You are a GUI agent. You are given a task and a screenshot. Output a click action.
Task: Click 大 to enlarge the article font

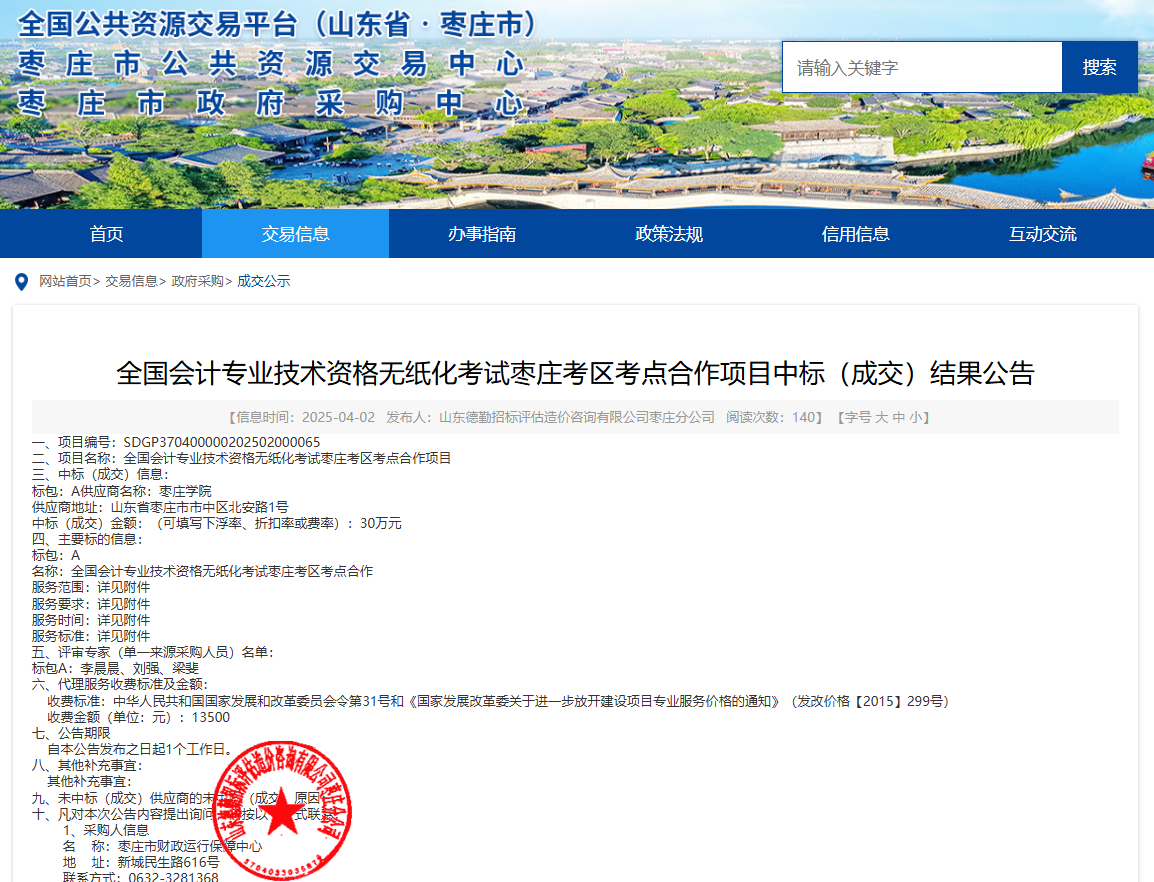(x=884, y=418)
